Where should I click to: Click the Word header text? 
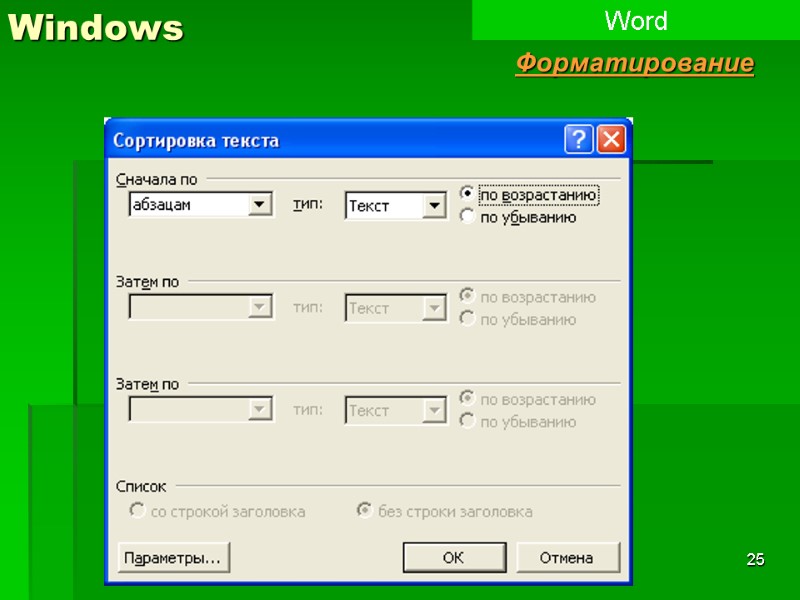[x=636, y=20]
